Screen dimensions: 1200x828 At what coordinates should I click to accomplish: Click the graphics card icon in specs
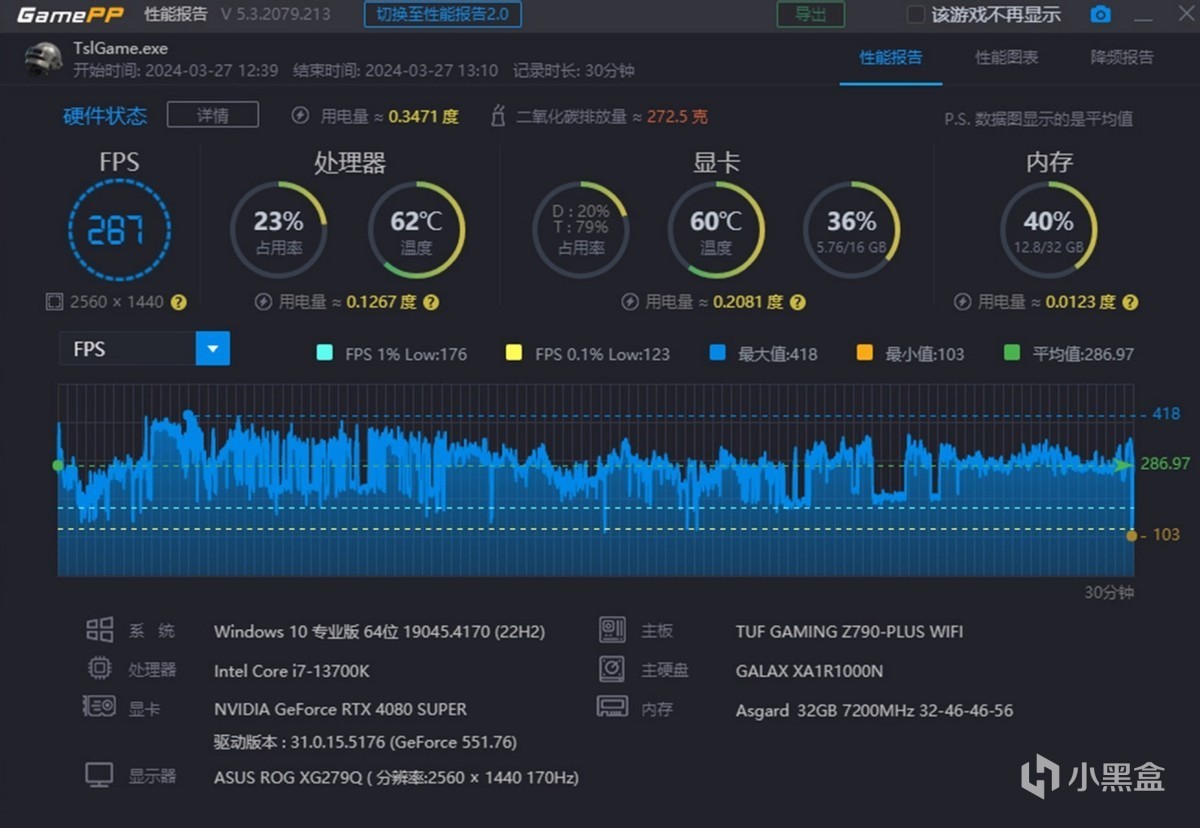click(99, 707)
